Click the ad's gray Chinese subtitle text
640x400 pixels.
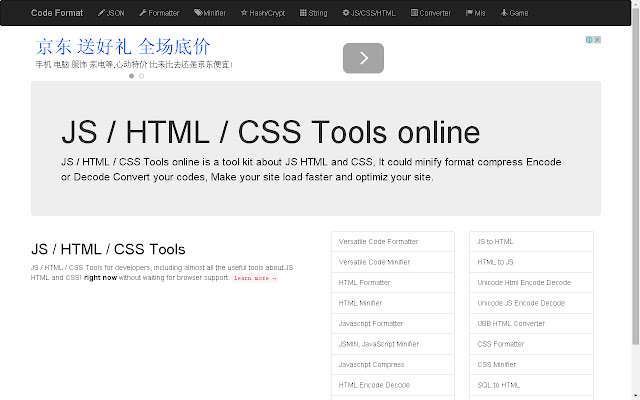click(x=134, y=64)
